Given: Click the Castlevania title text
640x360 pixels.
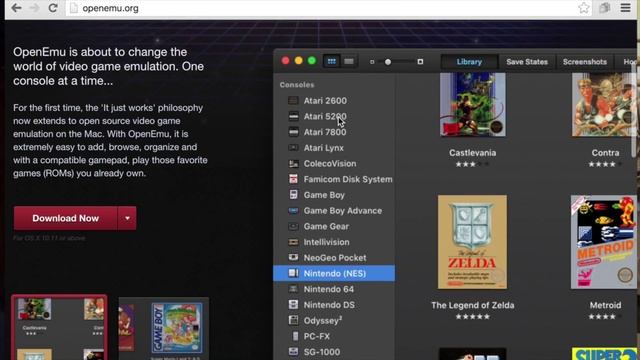Looking at the screenshot, I should coord(473,153).
